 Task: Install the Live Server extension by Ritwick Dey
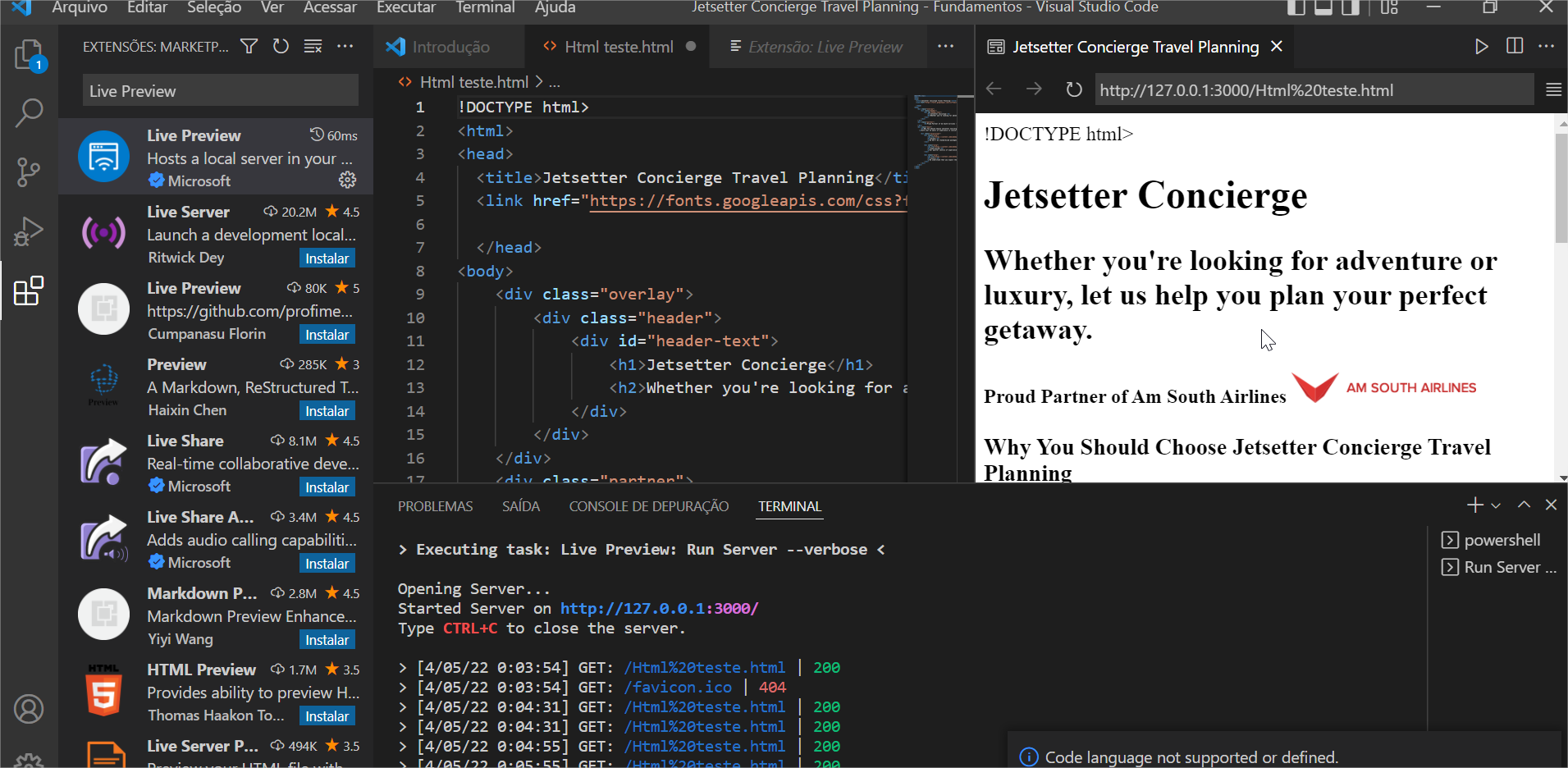point(327,258)
